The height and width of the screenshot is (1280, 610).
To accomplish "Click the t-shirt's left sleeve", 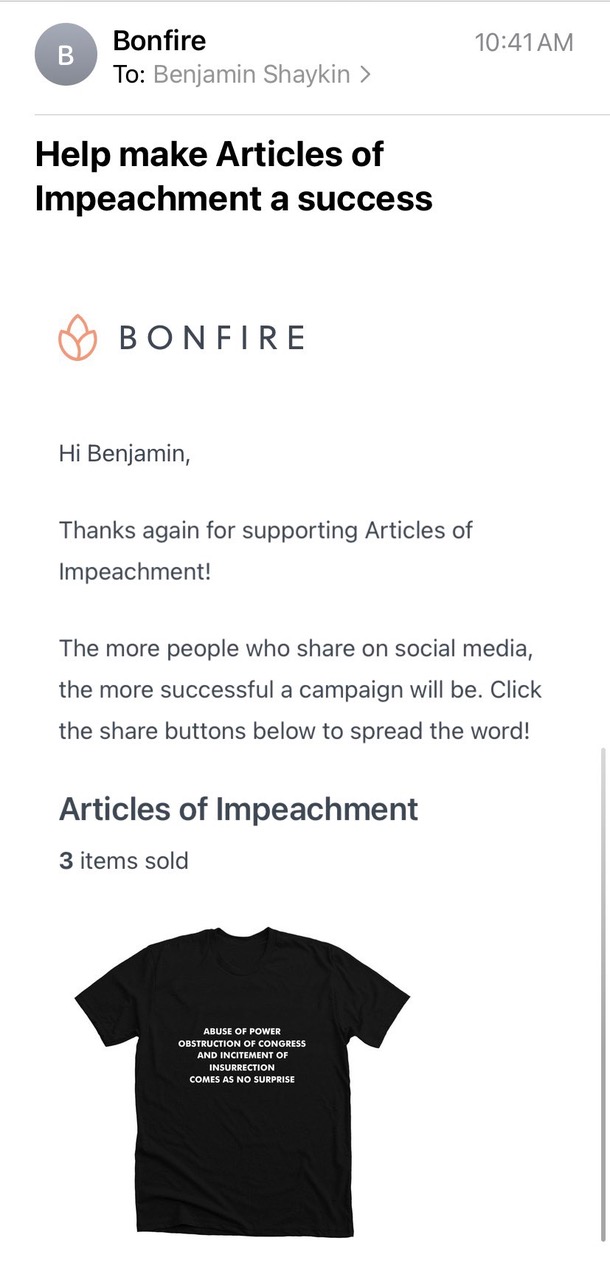I will tap(105, 990).
